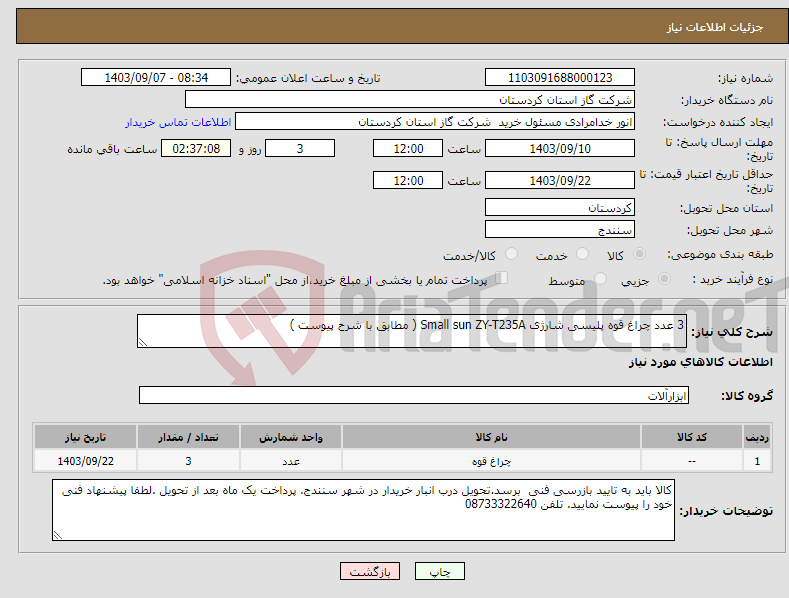Click the price validity hour 12:00 field
The width and height of the screenshot is (789, 598).
point(408,180)
